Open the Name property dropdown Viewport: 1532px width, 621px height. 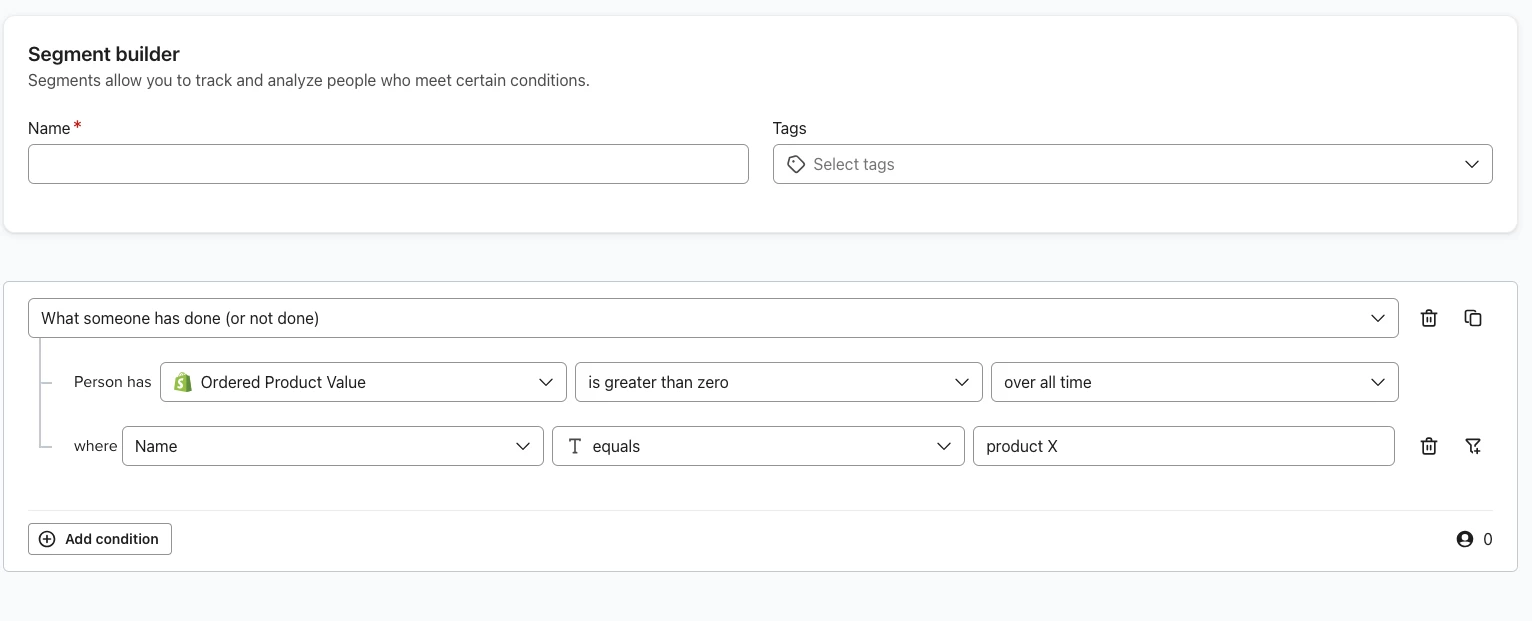click(x=332, y=446)
